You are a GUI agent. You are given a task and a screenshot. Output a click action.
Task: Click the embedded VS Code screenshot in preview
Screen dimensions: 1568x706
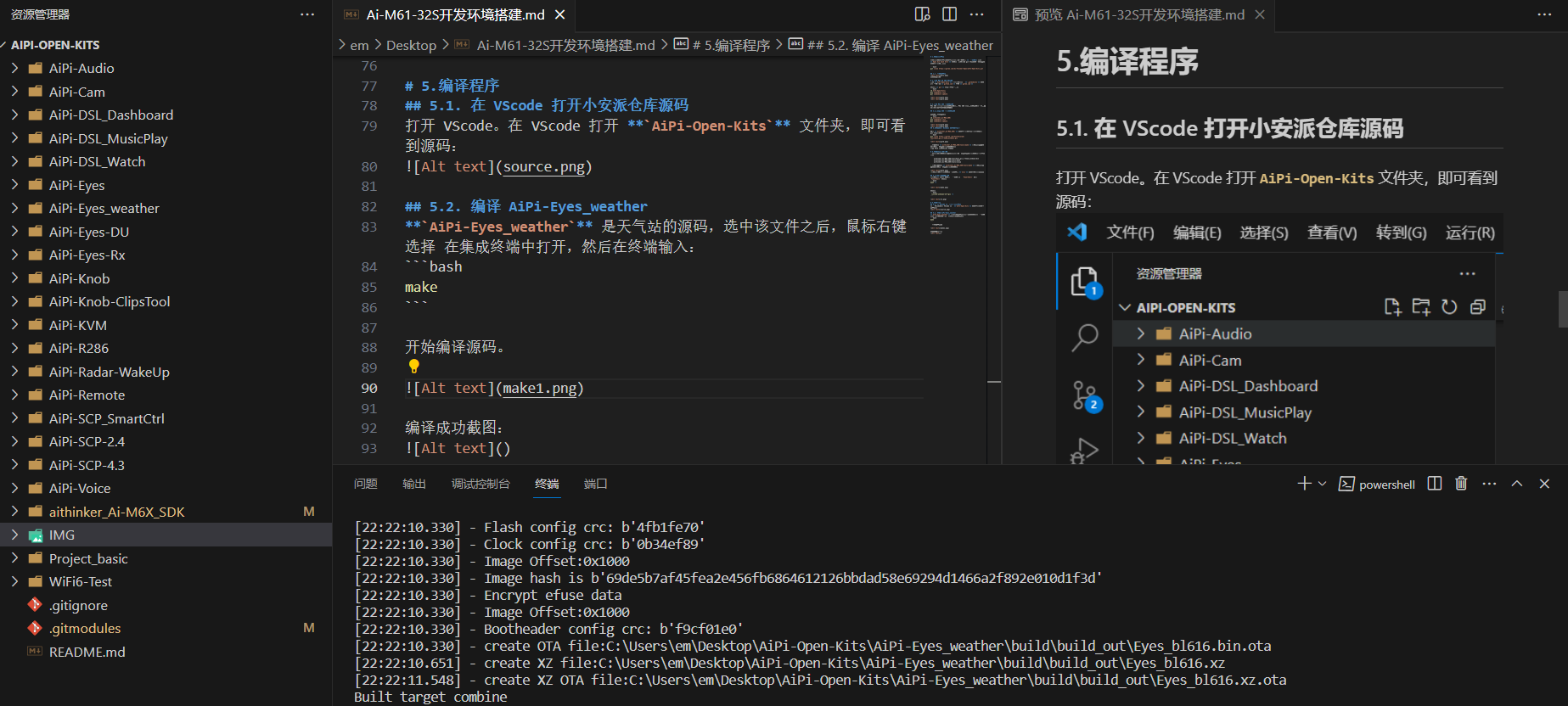(1279, 339)
